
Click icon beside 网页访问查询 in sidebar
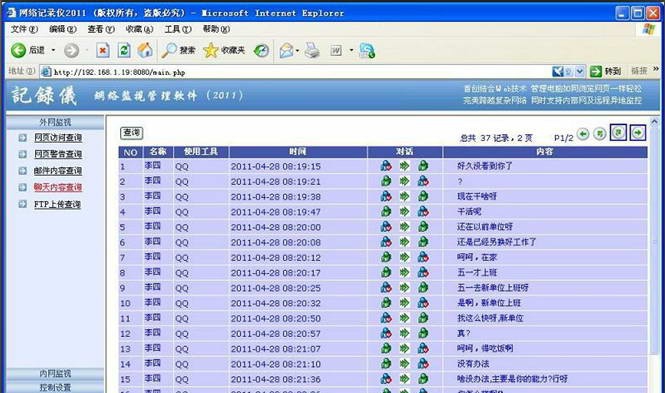click(x=22, y=137)
